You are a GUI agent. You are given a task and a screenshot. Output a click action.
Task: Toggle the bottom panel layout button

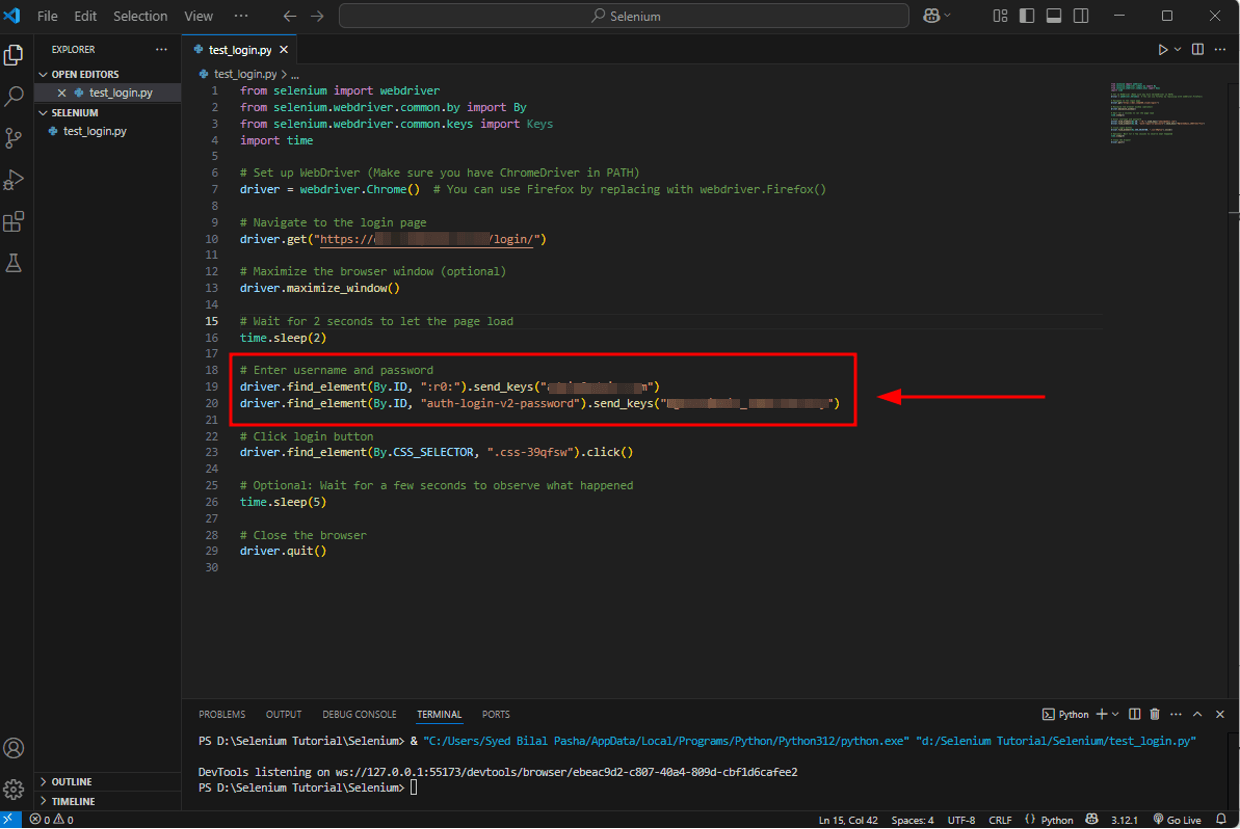1054,16
